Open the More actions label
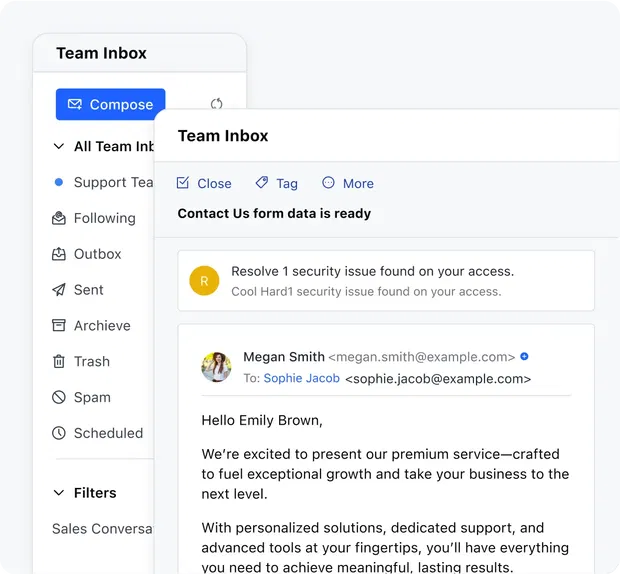Image resolution: width=620 pixels, height=574 pixels. [x=358, y=183]
